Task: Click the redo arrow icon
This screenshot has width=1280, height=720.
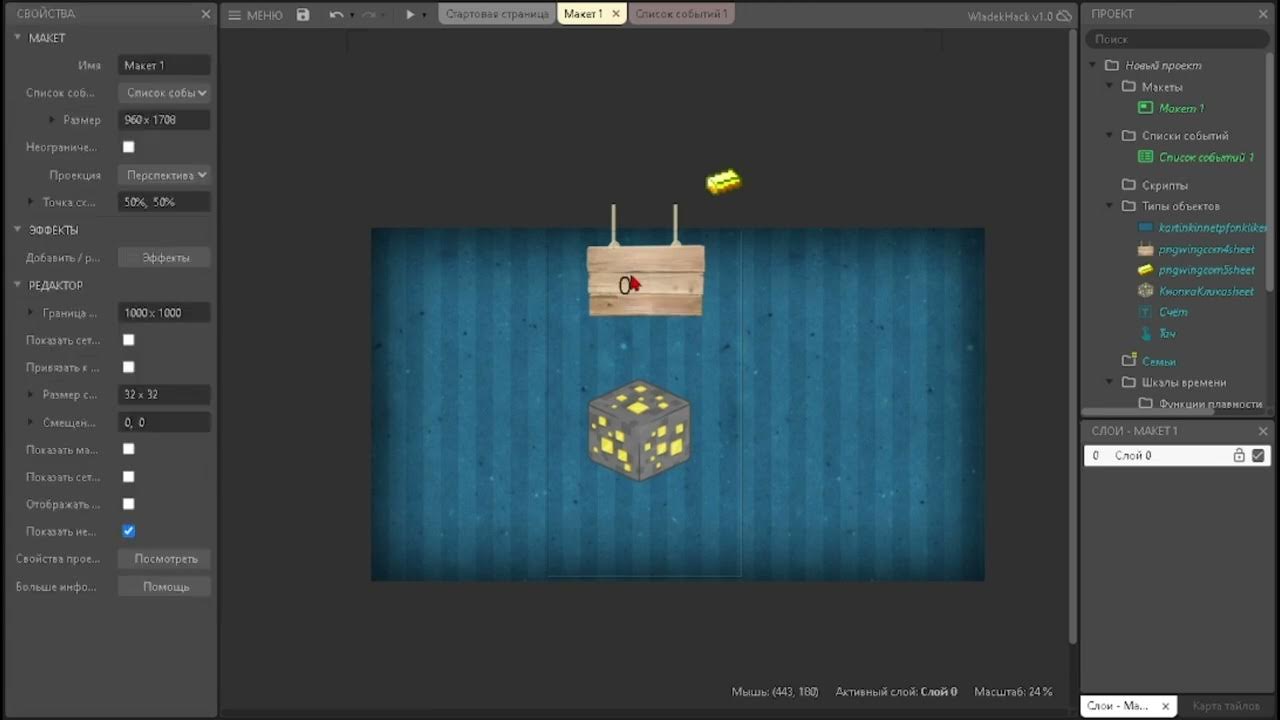Action: click(x=368, y=15)
